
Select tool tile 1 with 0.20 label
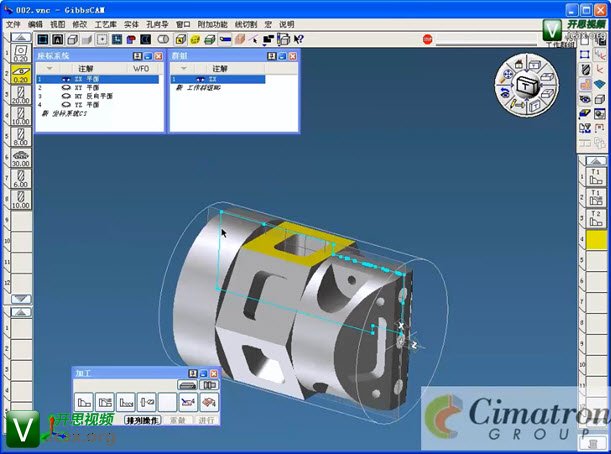coord(21,53)
